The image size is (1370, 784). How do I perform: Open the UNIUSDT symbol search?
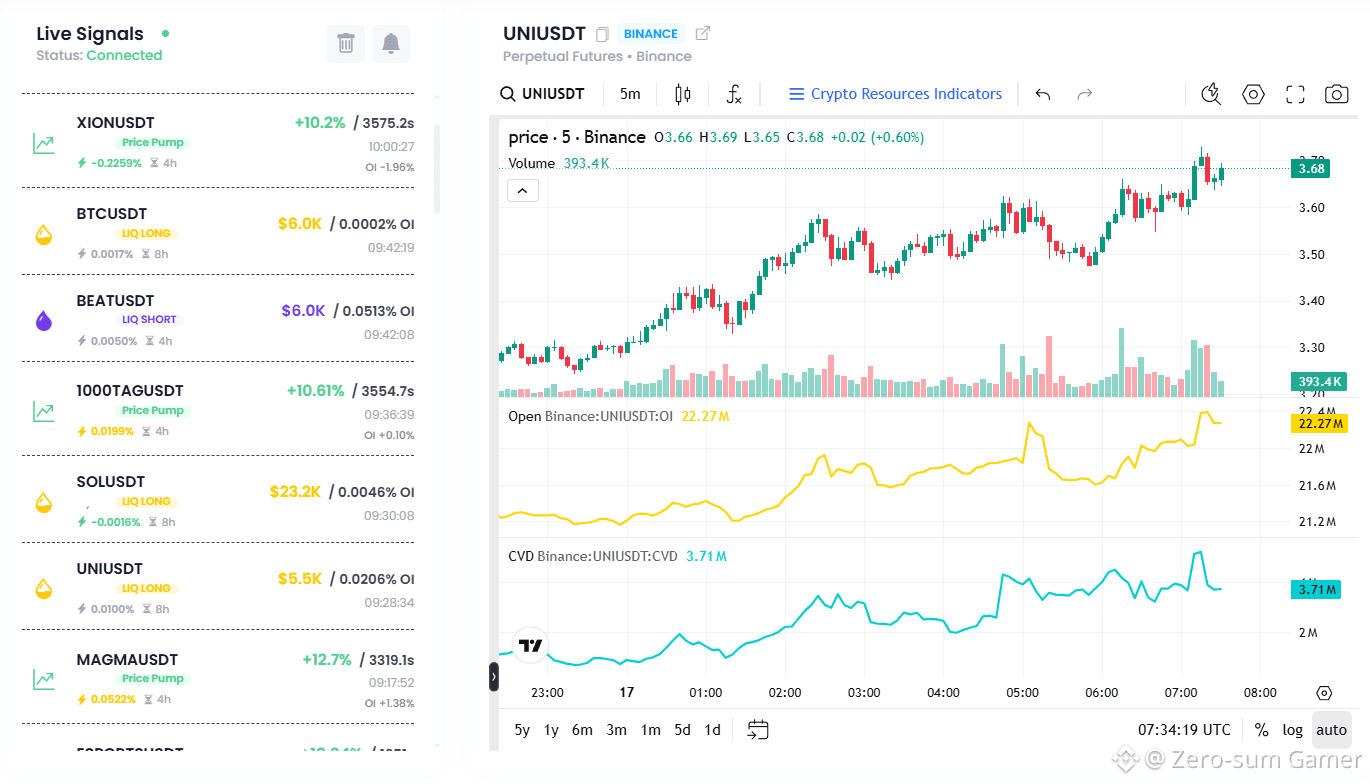coord(542,94)
